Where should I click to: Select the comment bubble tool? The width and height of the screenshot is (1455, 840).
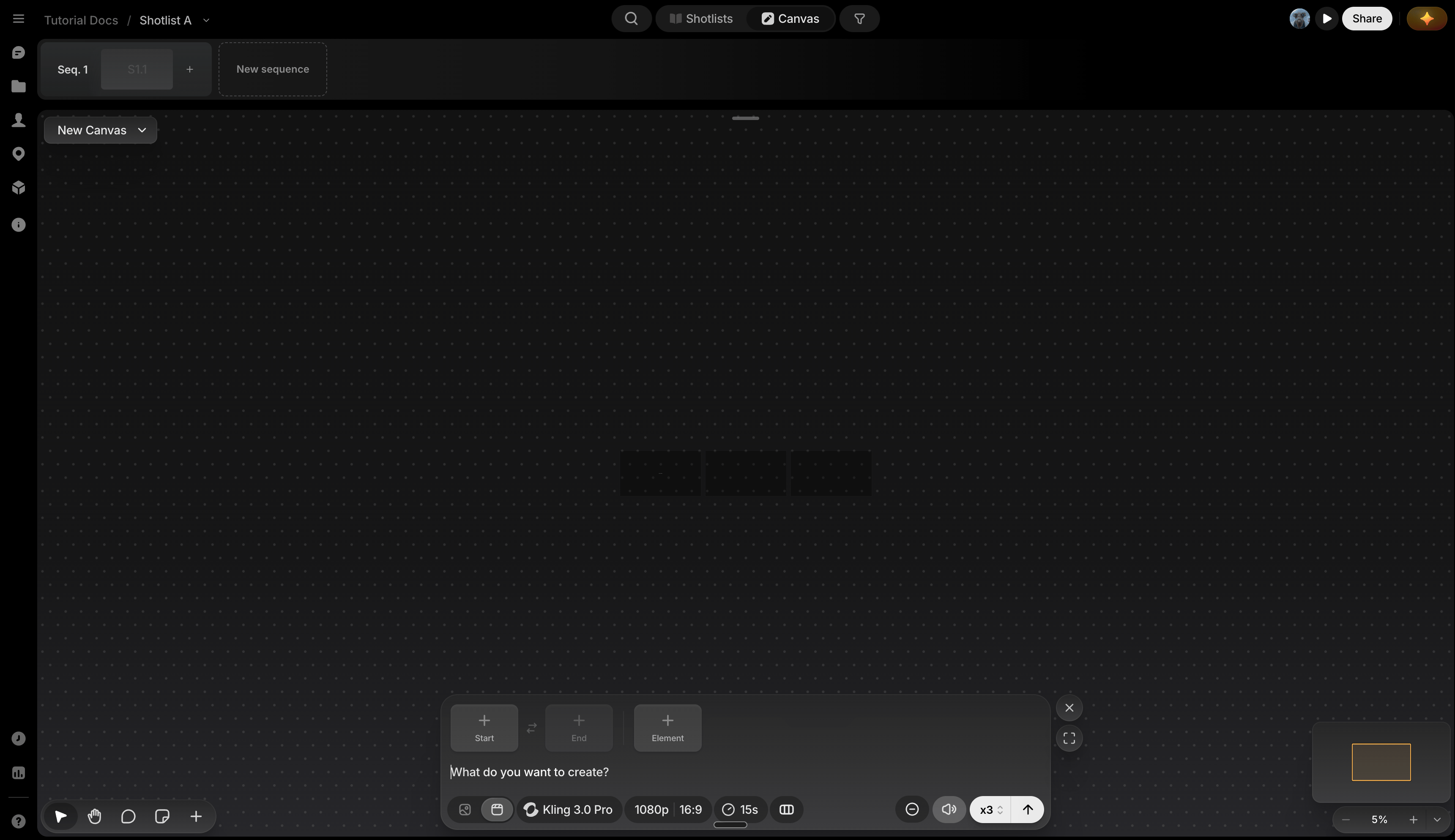(x=128, y=816)
